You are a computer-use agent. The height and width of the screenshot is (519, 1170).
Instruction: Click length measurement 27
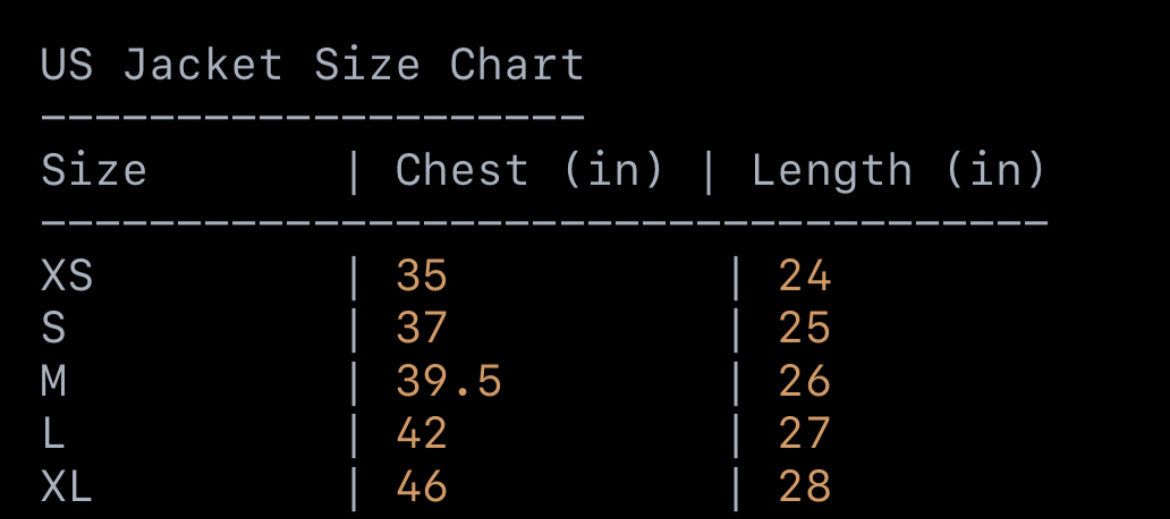(x=805, y=434)
